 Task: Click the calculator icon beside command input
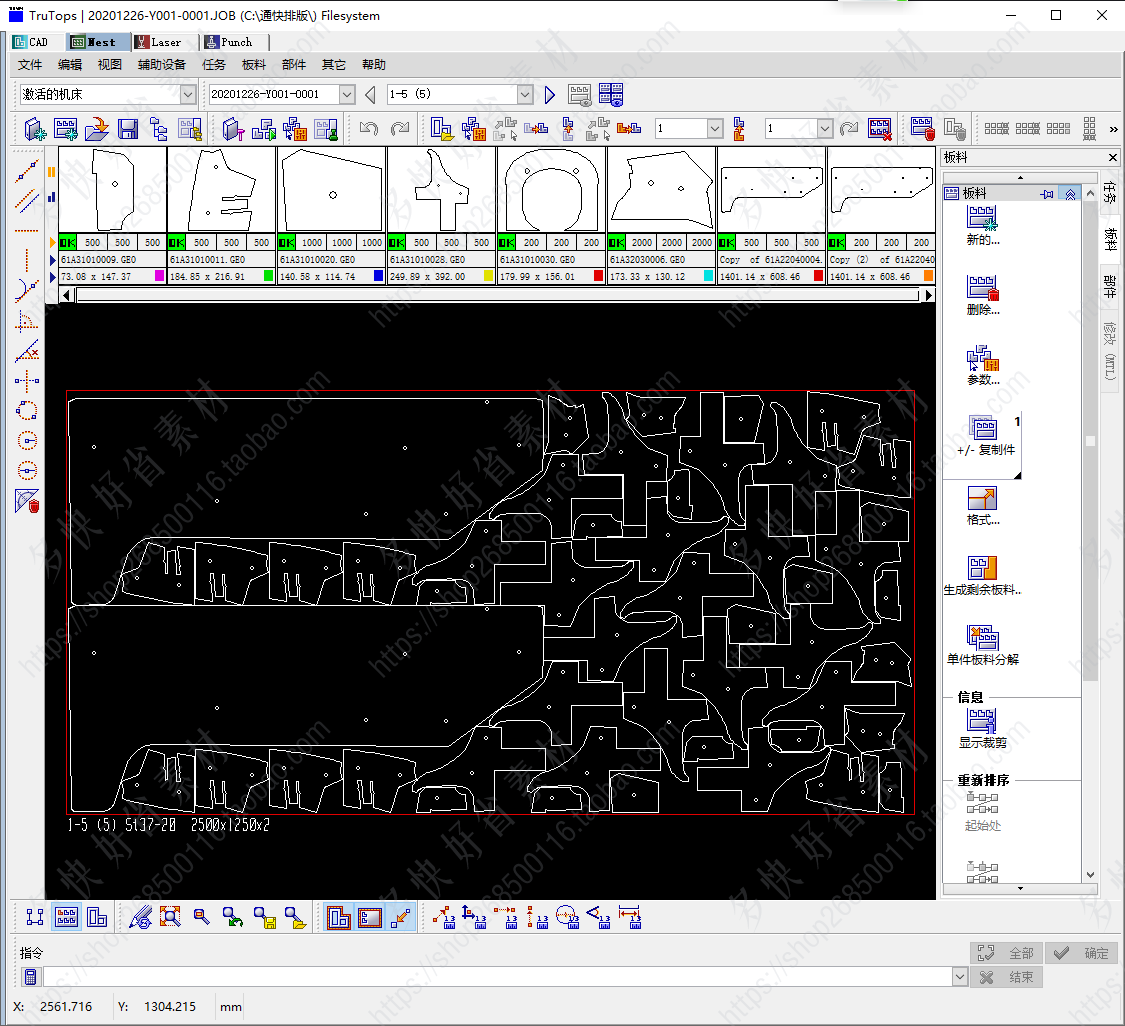click(x=31, y=977)
